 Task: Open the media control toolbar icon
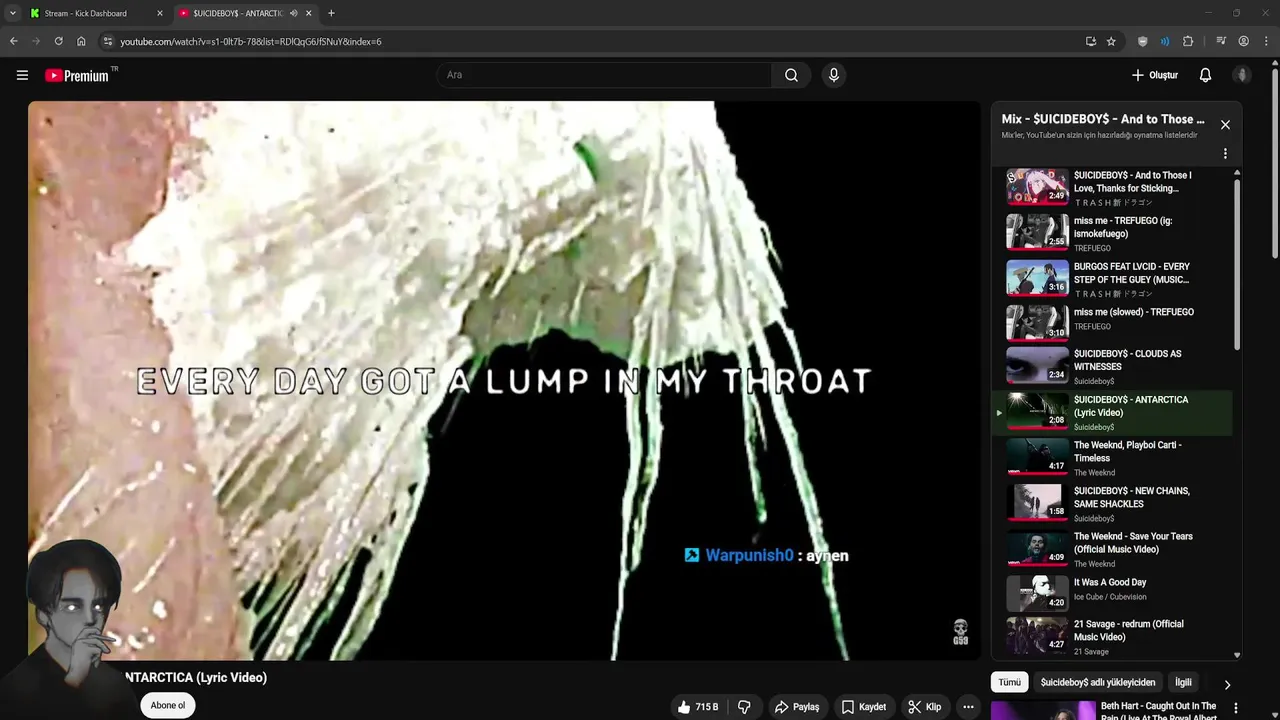[x=1221, y=41]
